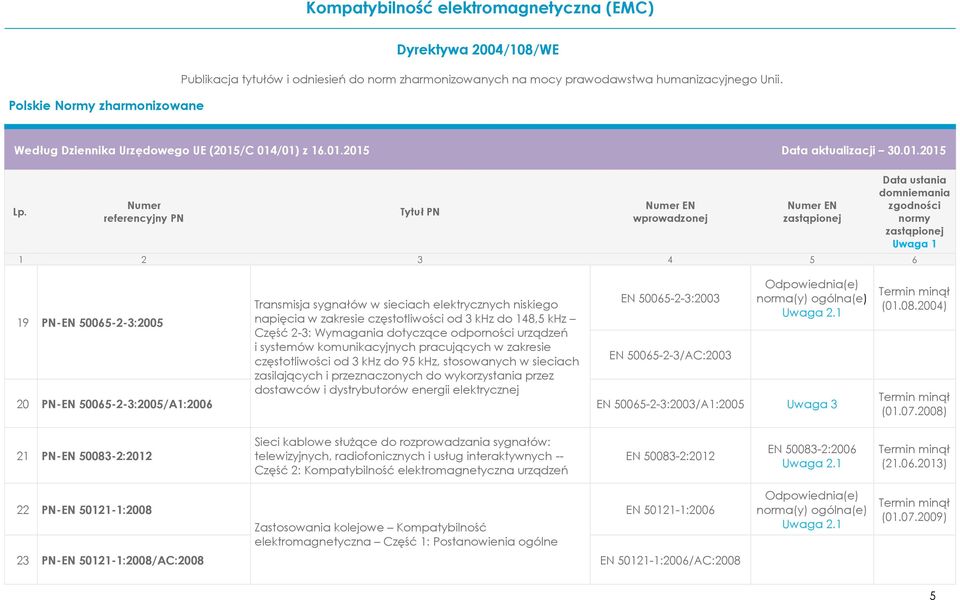This screenshot has height=600, width=960.
Task: Click EN 50065-2-3:2003 cell
Action: tap(670, 298)
